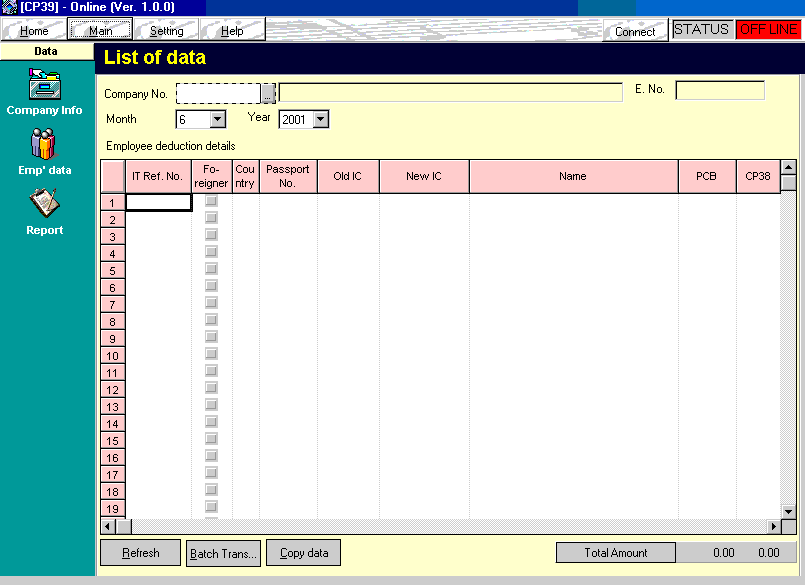The height and width of the screenshot is (585, 805).
Task: Open the Emp' data icon
Action: coord(44,147)
